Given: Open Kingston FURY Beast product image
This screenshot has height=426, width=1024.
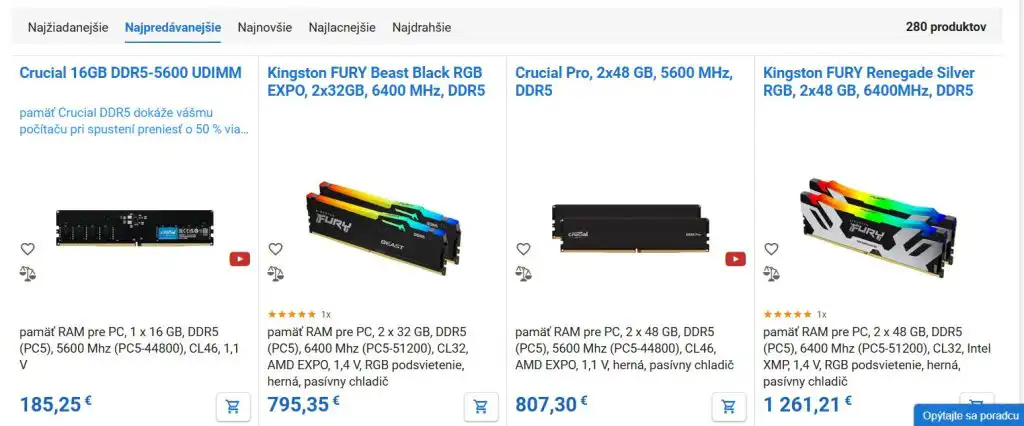Looking at the screenshot, I should coord(383,229).
